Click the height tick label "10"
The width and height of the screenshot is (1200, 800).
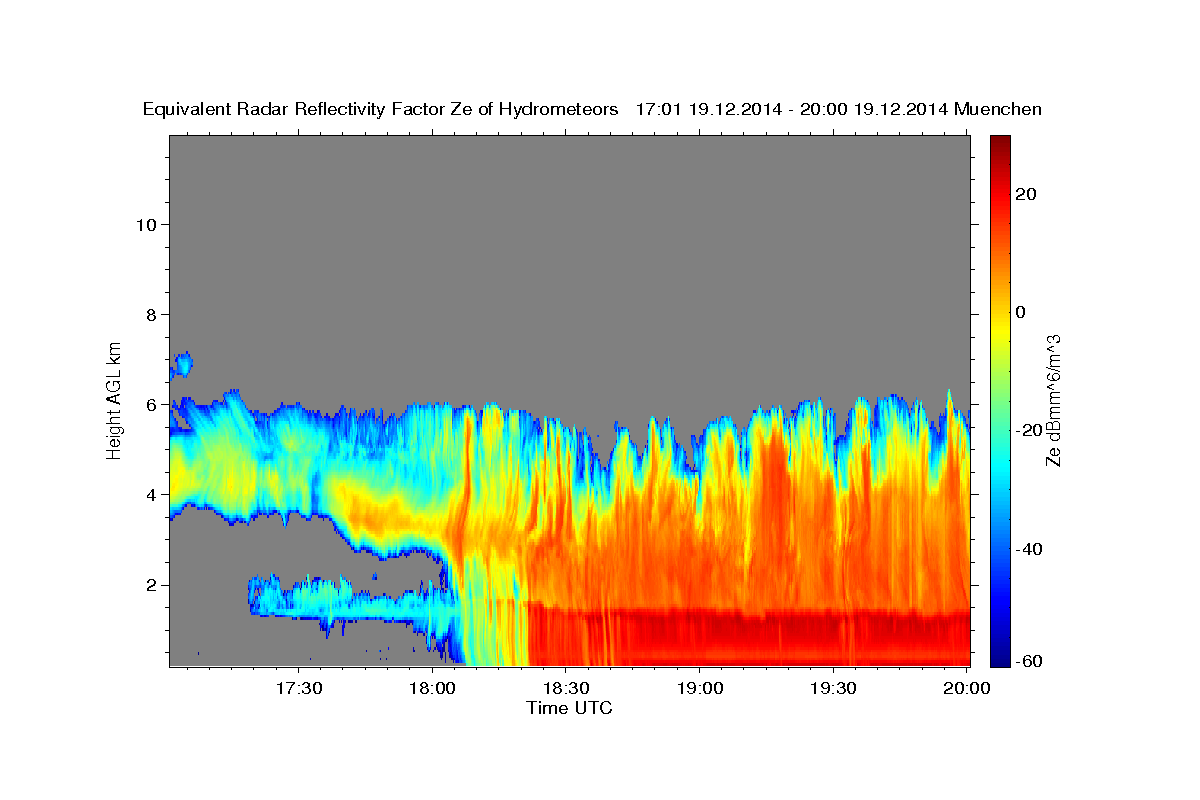(x=147, y=224)
